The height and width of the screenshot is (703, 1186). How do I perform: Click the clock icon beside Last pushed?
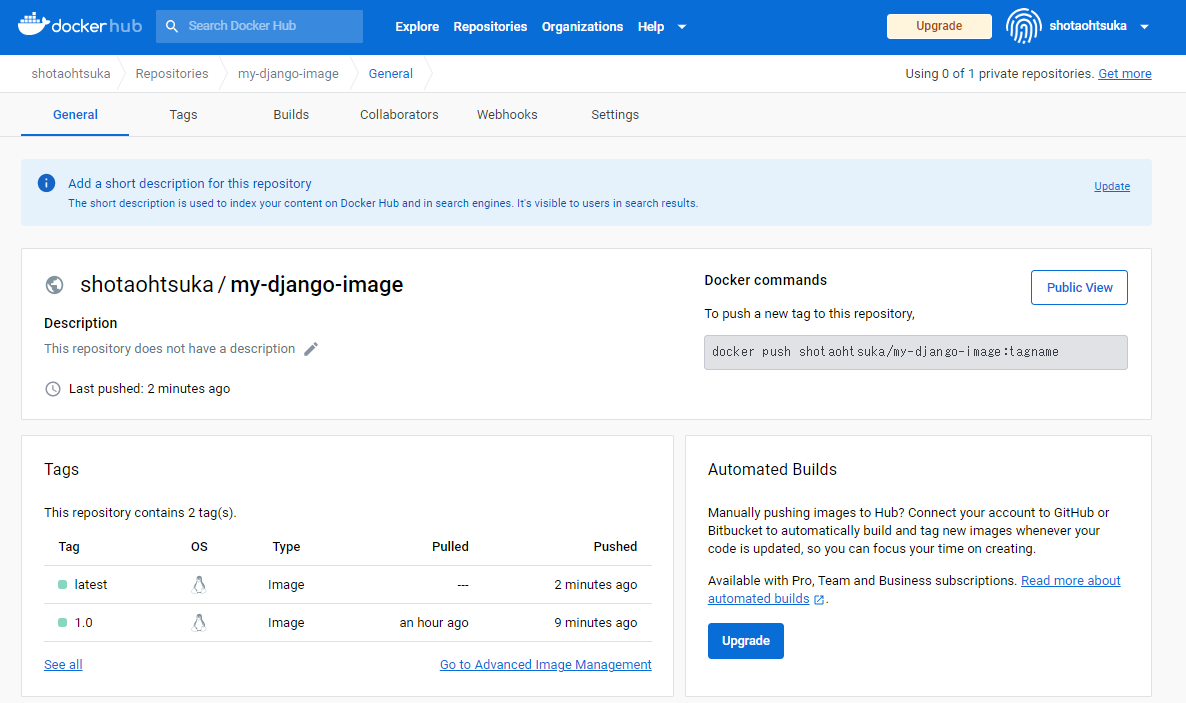(x=53, y=389)
